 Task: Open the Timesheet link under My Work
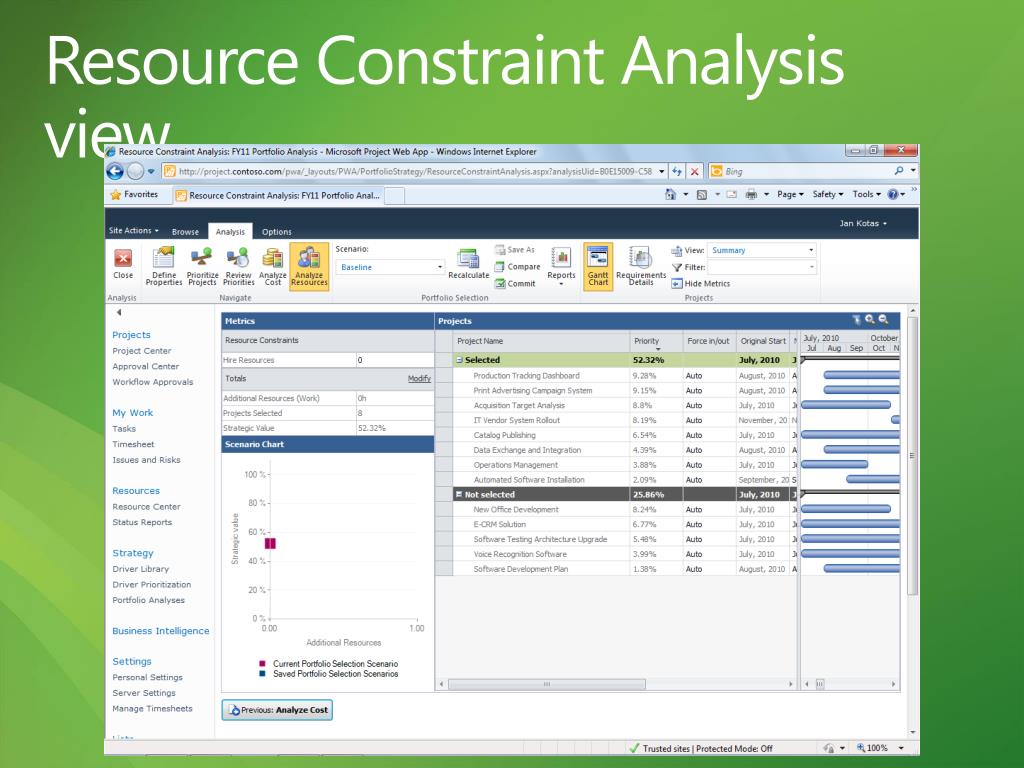(133, 444)
